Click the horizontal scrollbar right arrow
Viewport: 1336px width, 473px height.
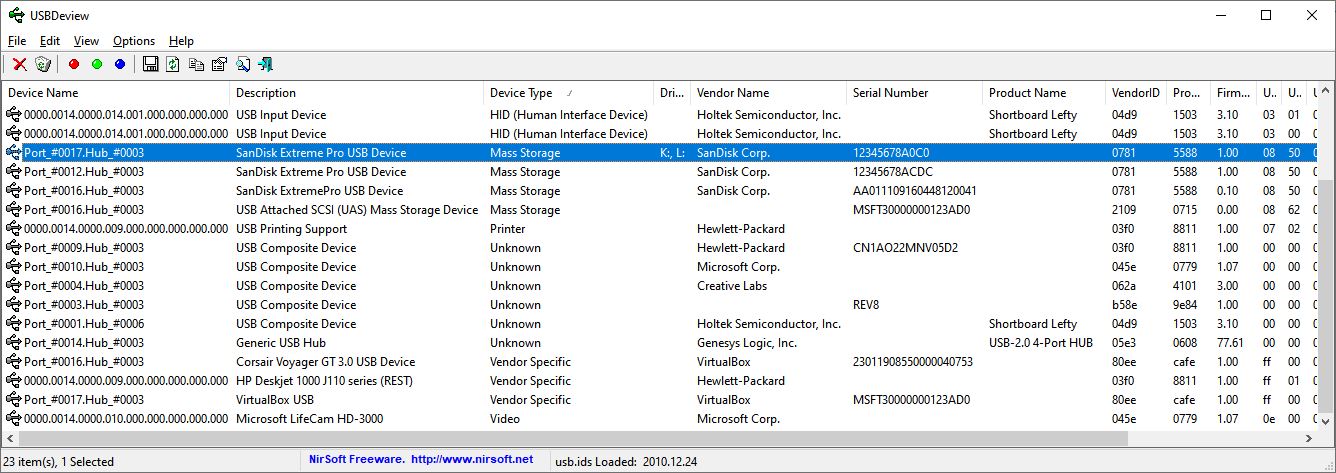1310,439
